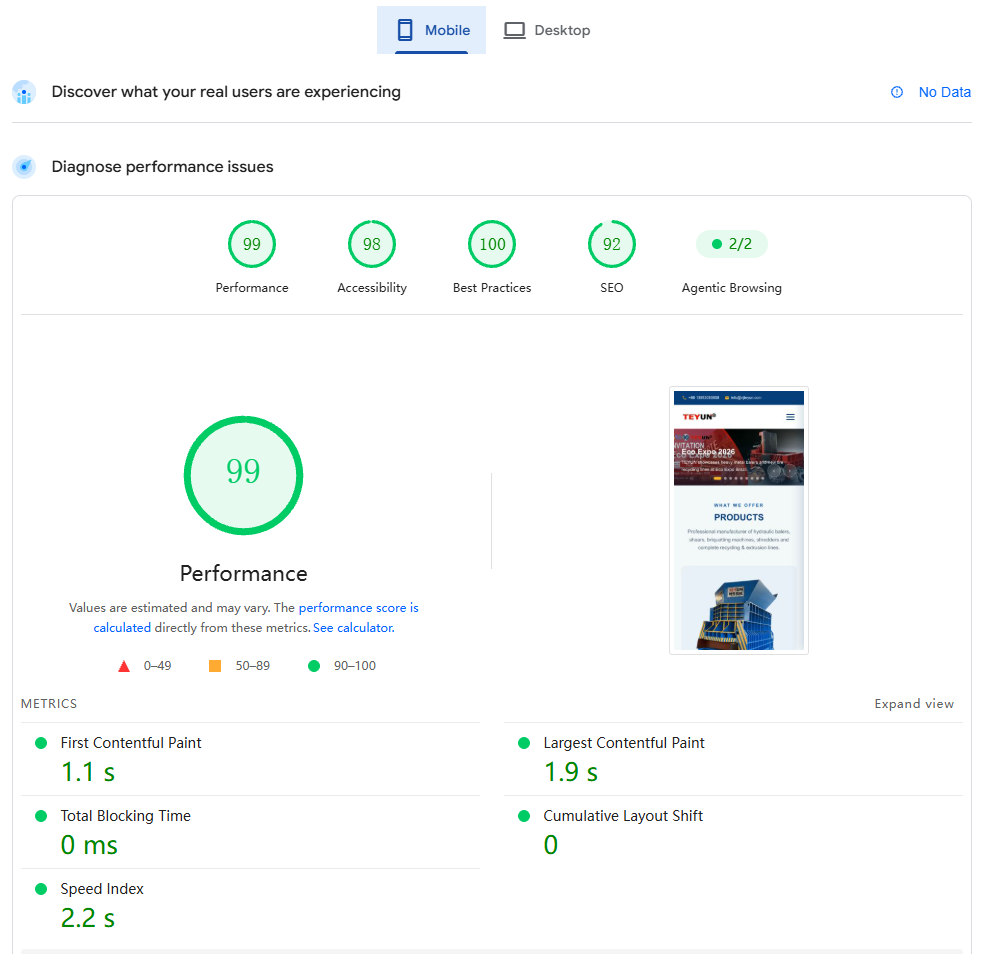Click the desktop monitor icon
The height and width of the screenshot is (954, 982).
coord(514,30)
